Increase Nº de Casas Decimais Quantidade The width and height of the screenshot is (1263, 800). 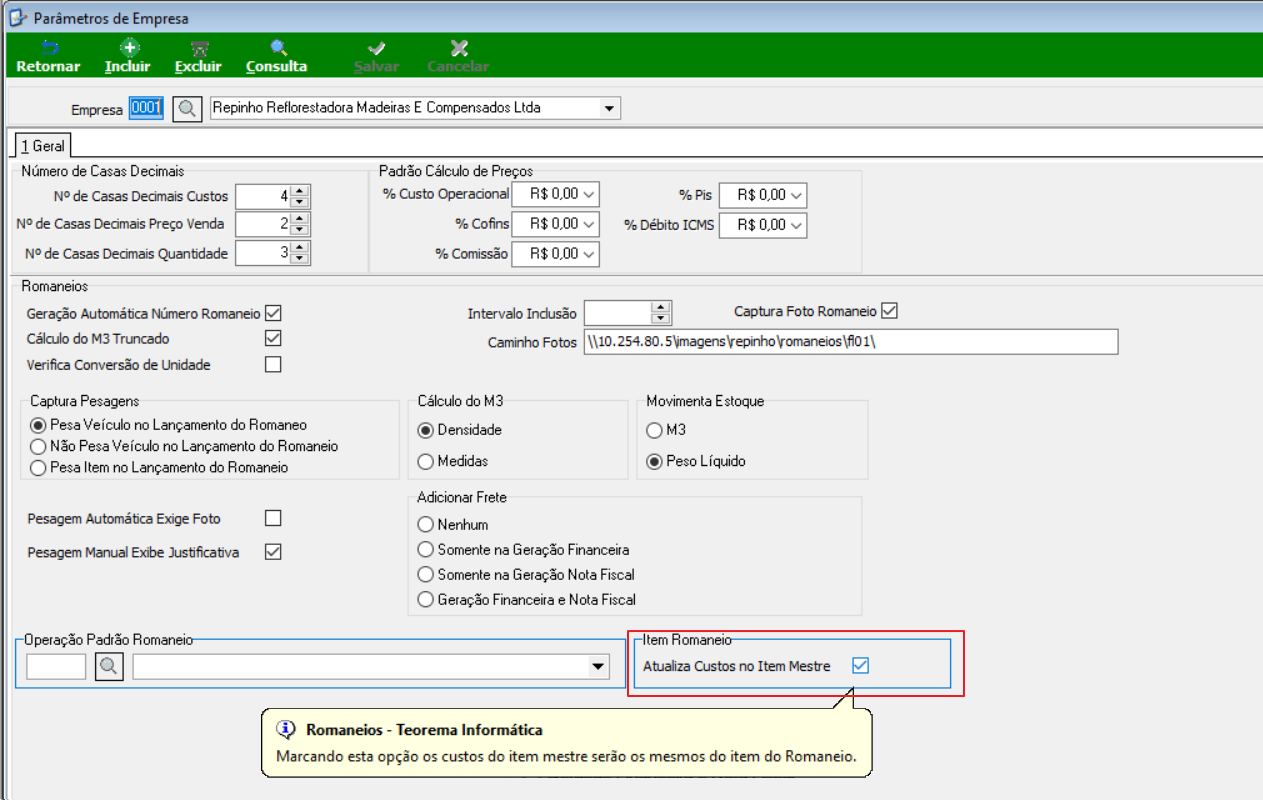[301, 247]
